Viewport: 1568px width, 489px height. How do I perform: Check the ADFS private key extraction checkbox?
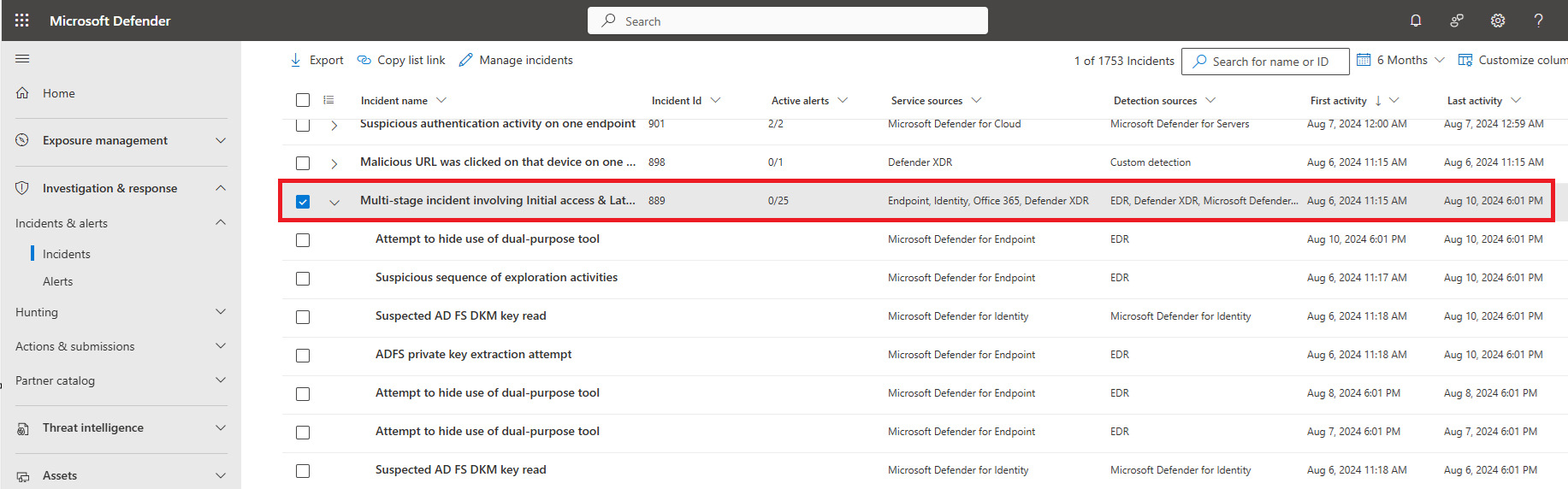[303, 356]
